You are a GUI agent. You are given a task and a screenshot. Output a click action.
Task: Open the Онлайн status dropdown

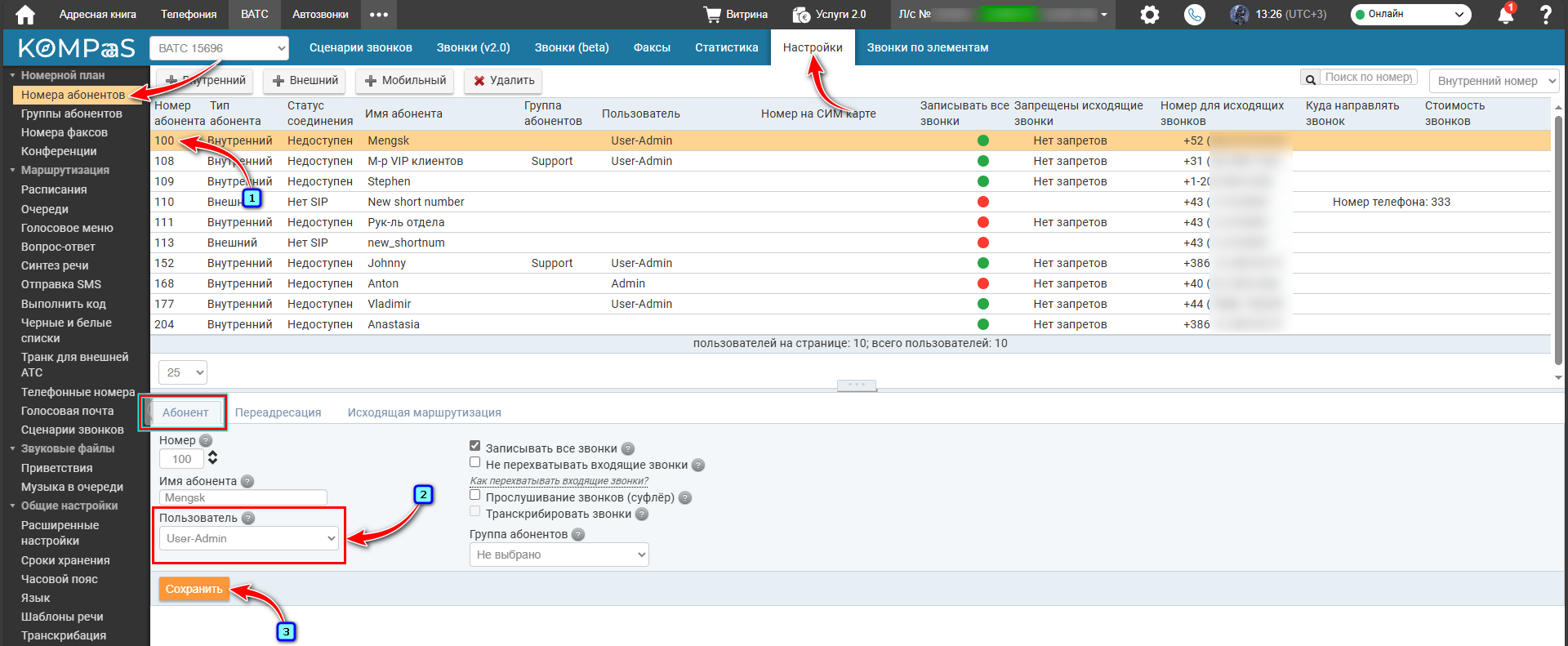(1410, 14)
